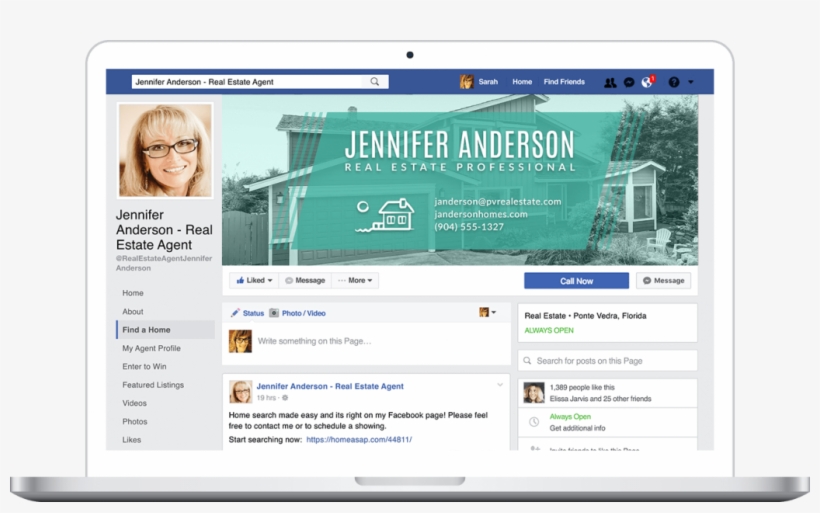
Task: Open the account dropdown arrow in top bar
Action: [x=691, y=82]
